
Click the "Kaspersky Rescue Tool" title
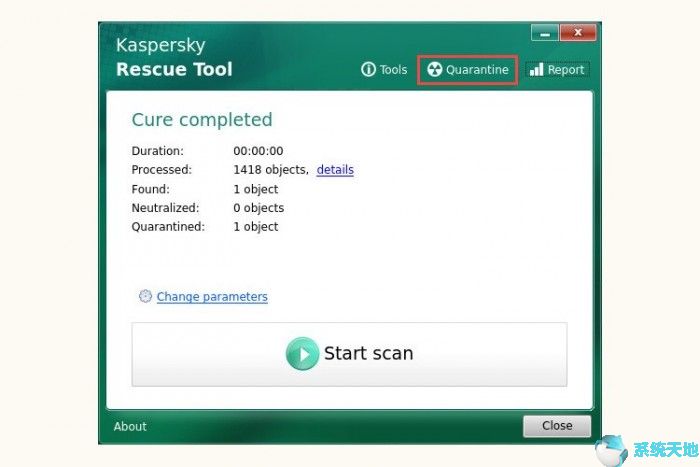point(174,57)
